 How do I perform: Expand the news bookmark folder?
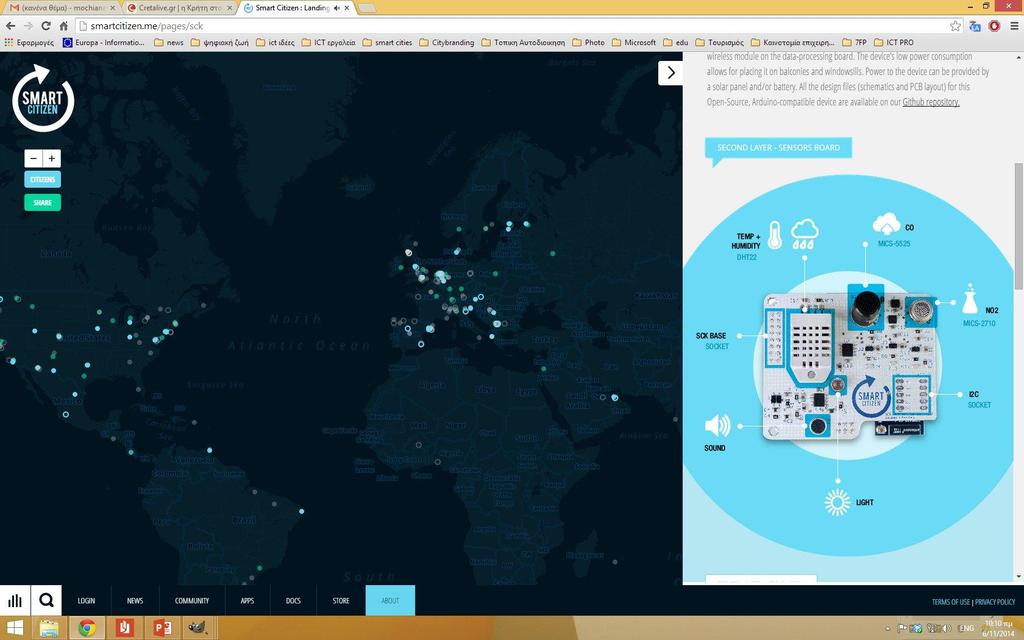tap(168, 42)
